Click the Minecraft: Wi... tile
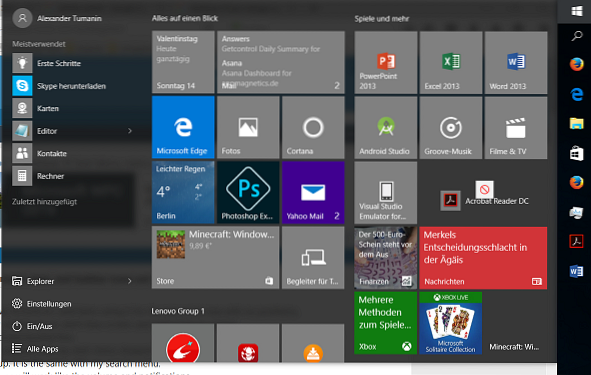Viewport: 591px width, 375px height. (x=516, y=323)
